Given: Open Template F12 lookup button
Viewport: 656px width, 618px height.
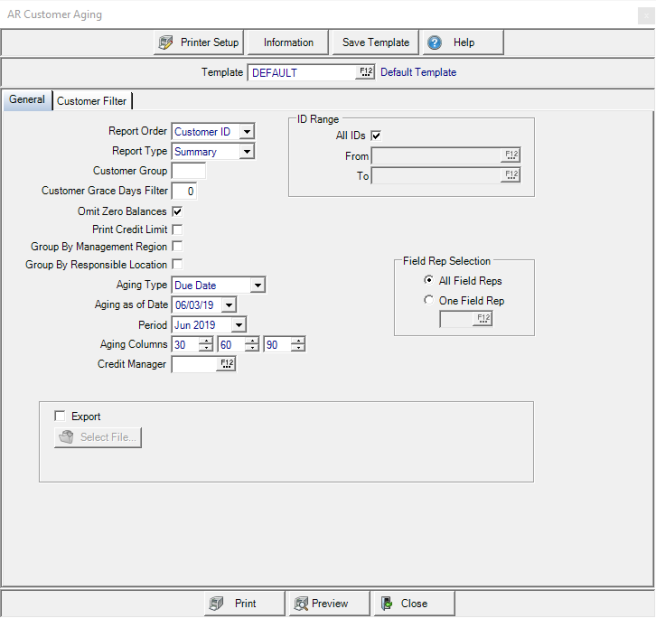Looking at the screenshot, I should click(365, 73).
